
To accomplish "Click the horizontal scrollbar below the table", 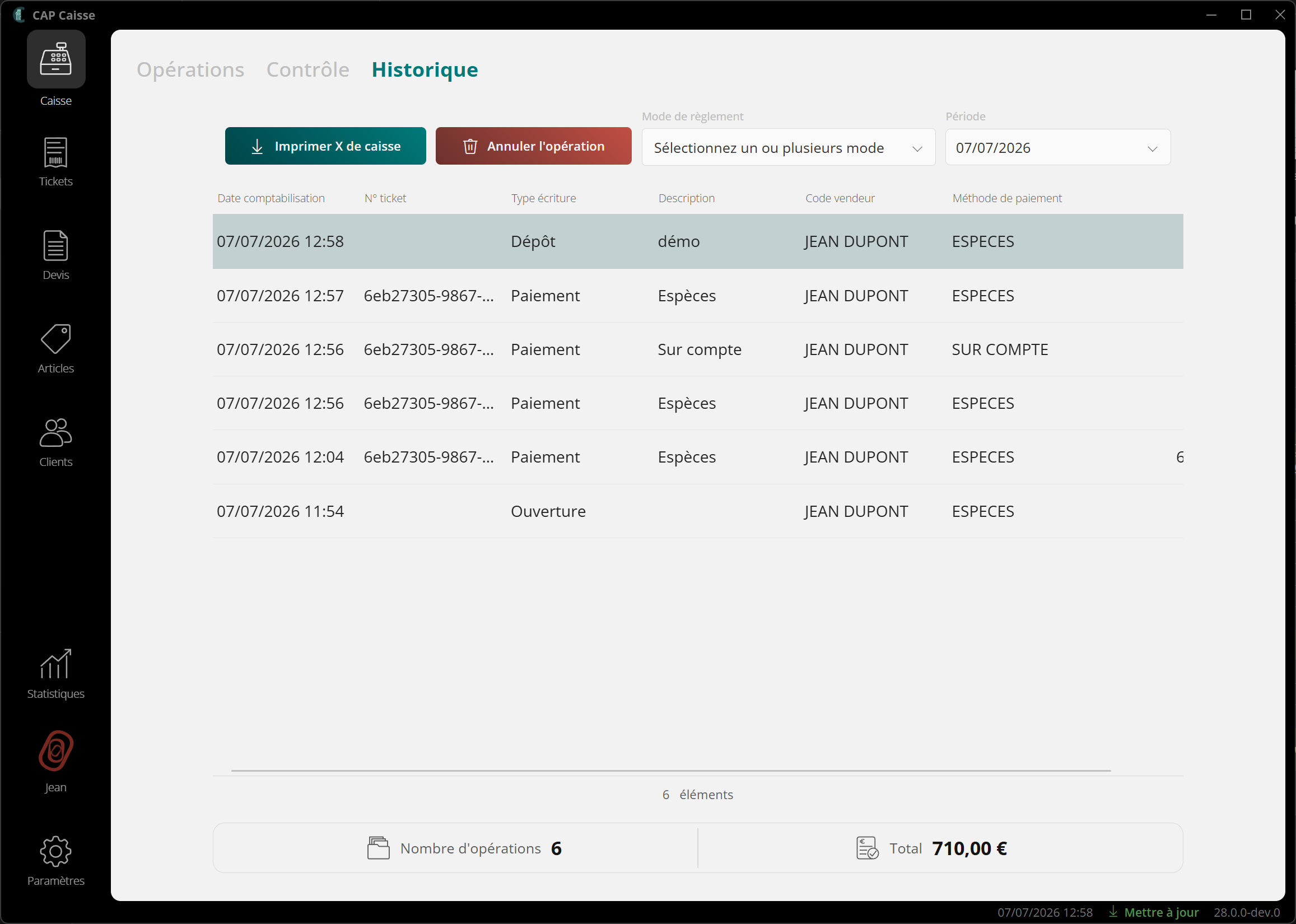I will [x=671, y=771].
